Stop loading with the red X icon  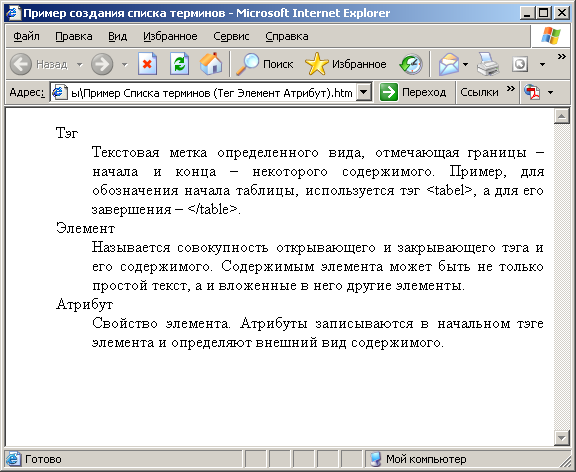pos(147,64)
